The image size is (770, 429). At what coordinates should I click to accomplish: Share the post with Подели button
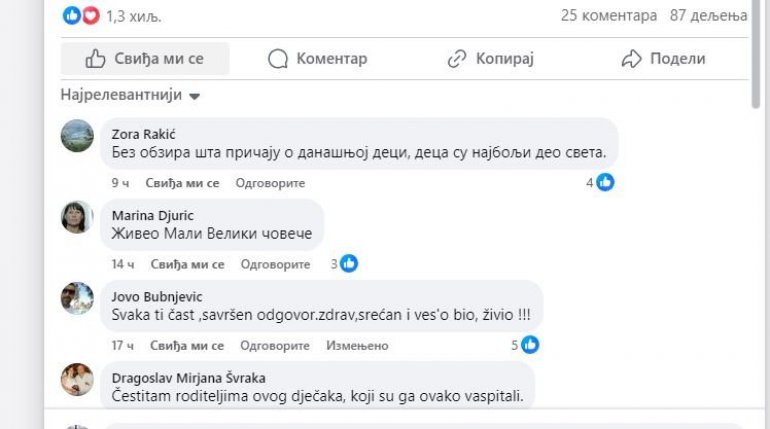pos(663,59)
